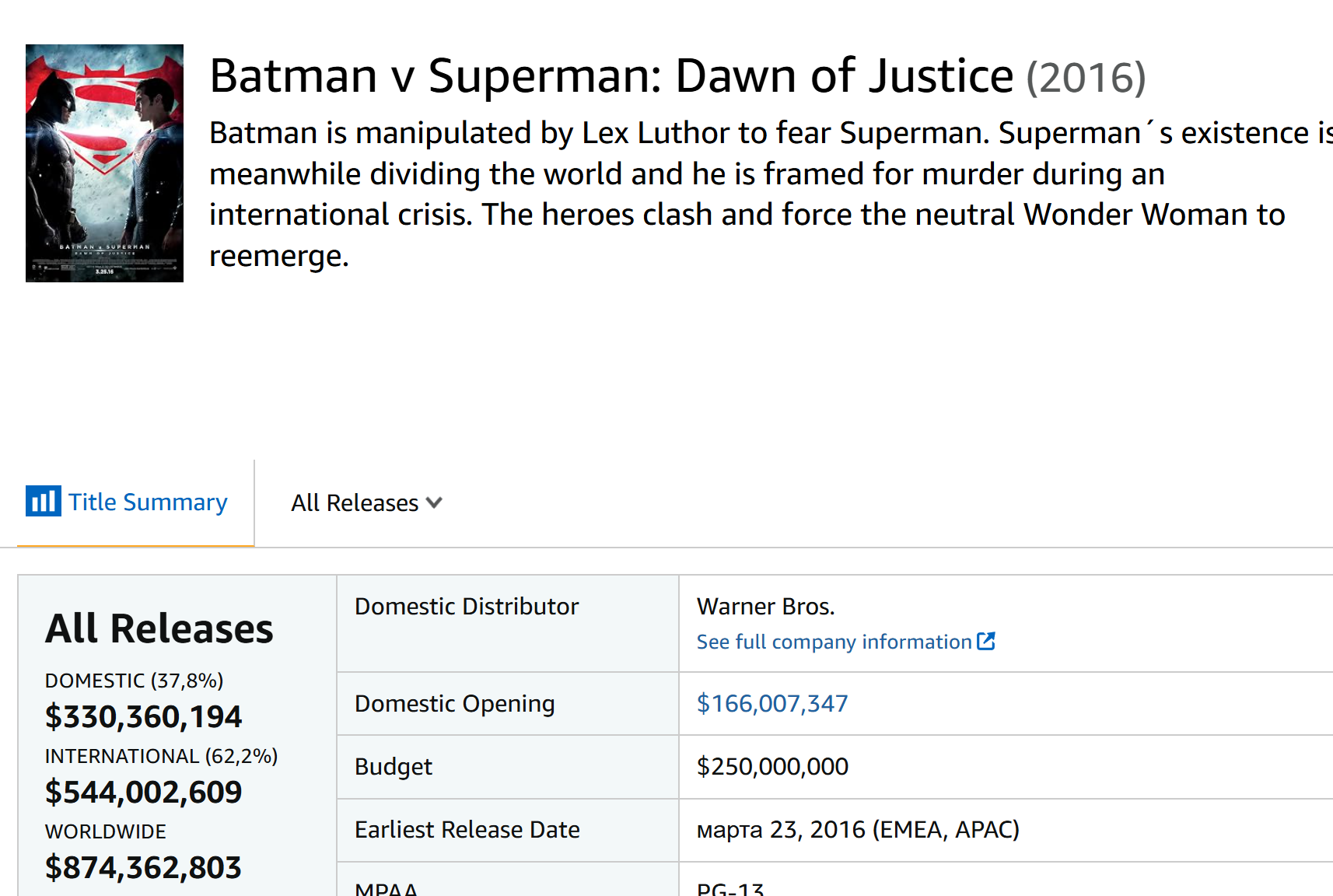Click the (2016) year next to title
The image size is (1333, 896).
pyautogui.click(x=1086, y=78)
